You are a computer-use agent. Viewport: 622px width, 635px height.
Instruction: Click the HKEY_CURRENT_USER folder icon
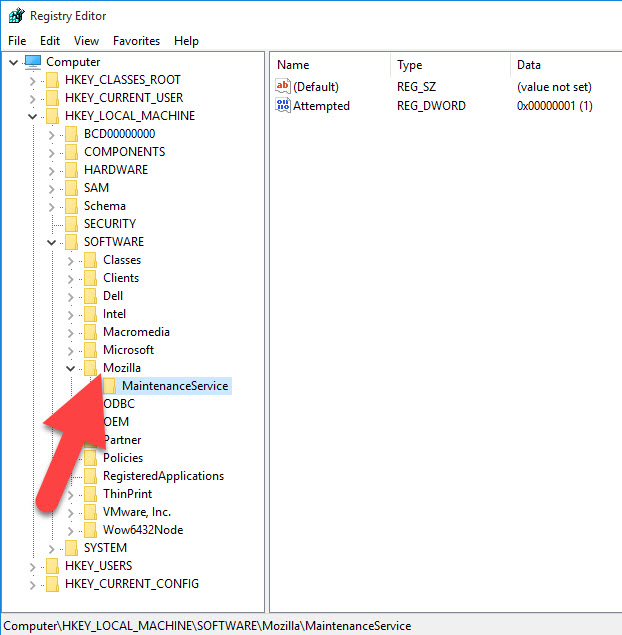pyautogui.click(x=52, y=98)
